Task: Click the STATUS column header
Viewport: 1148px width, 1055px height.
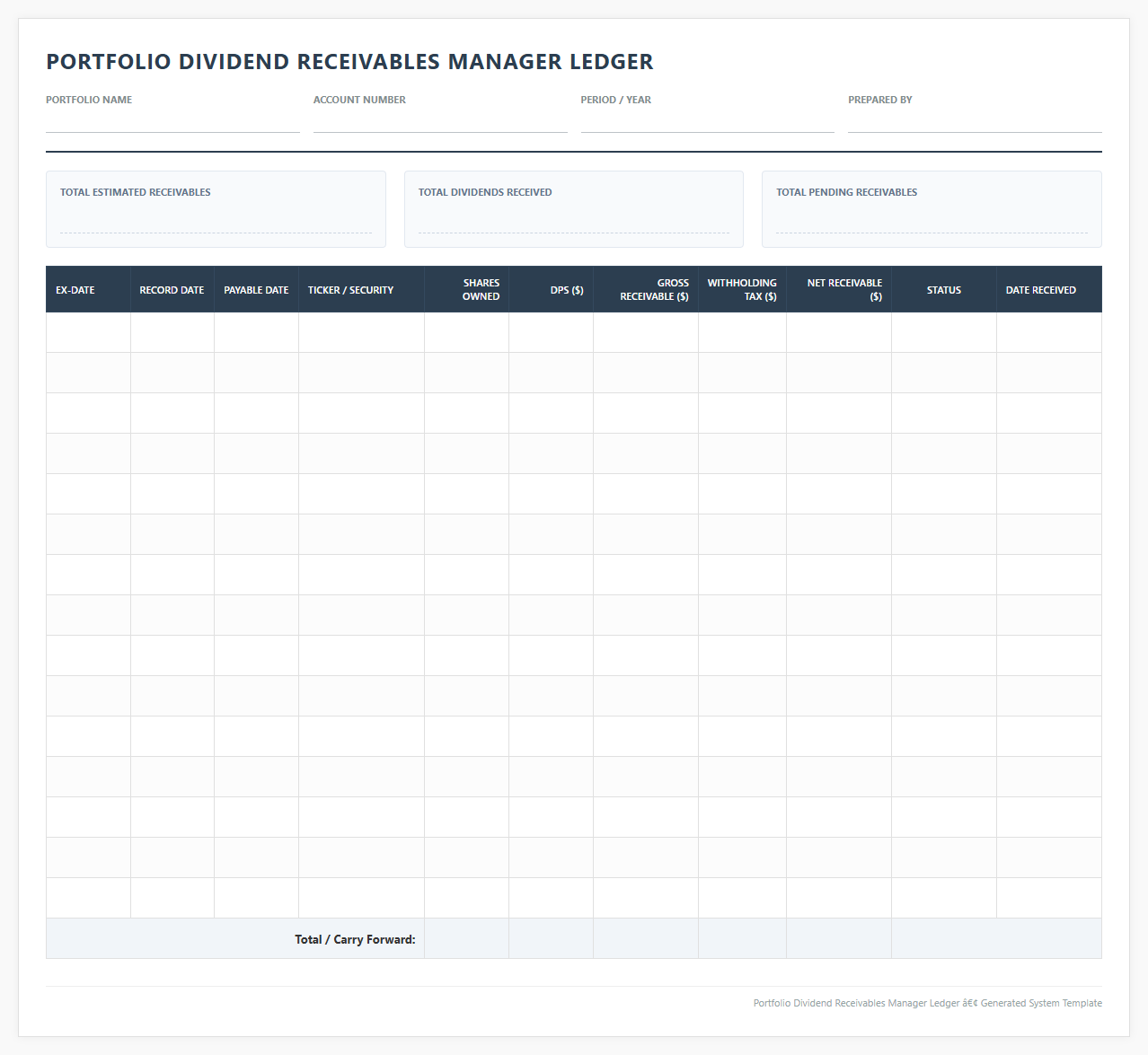Action: pyautogui.click(x=944, y=289)
